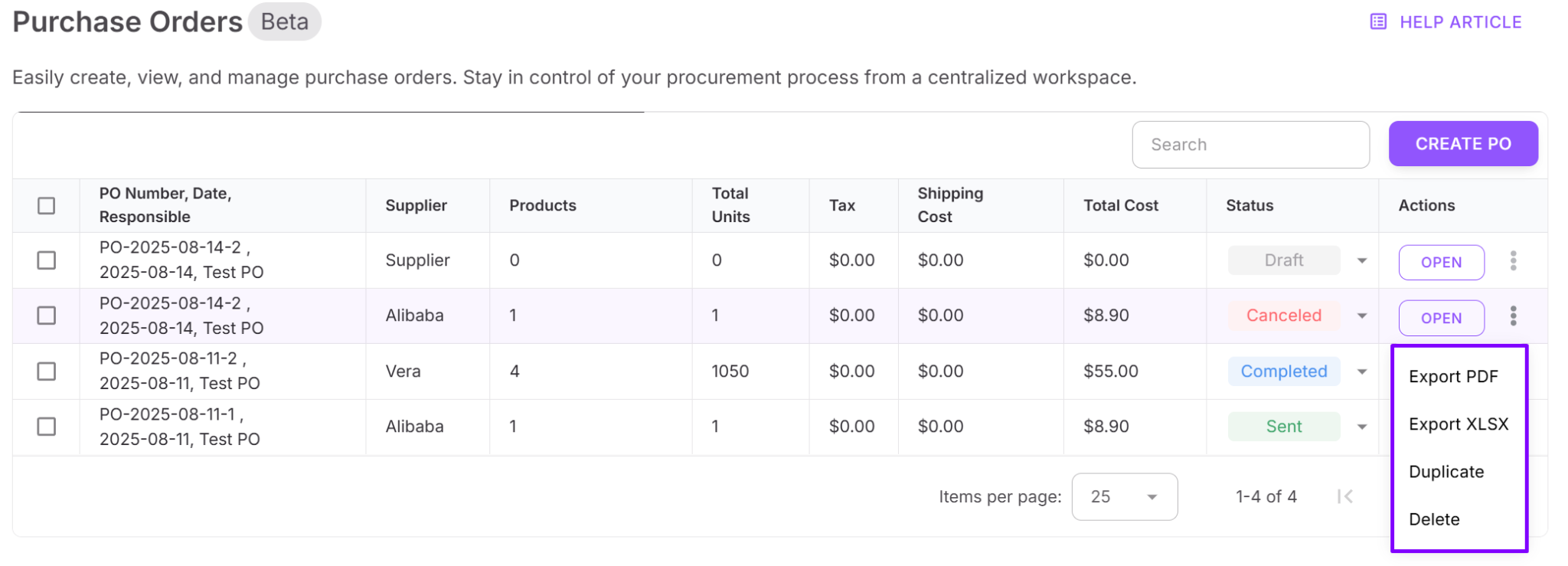Open the three-dot actions menu on Vera's row
This screenshot has width=1568, height=566.
(x=1514, y=371)
